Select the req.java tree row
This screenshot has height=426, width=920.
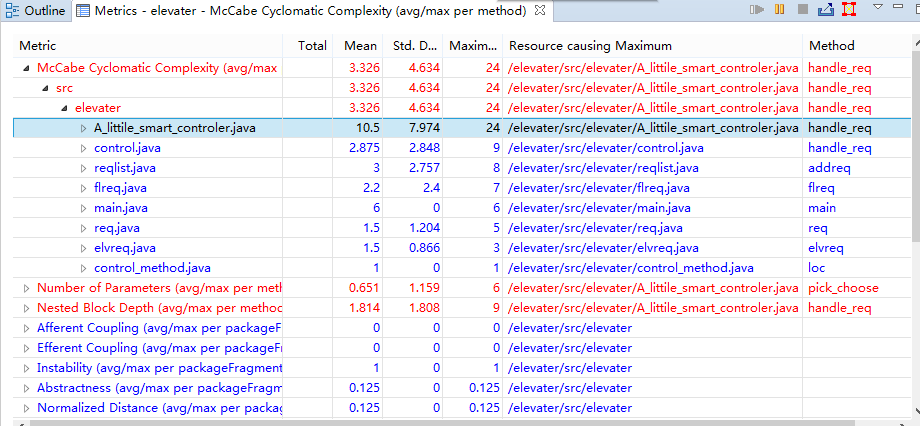click(462, 228)
